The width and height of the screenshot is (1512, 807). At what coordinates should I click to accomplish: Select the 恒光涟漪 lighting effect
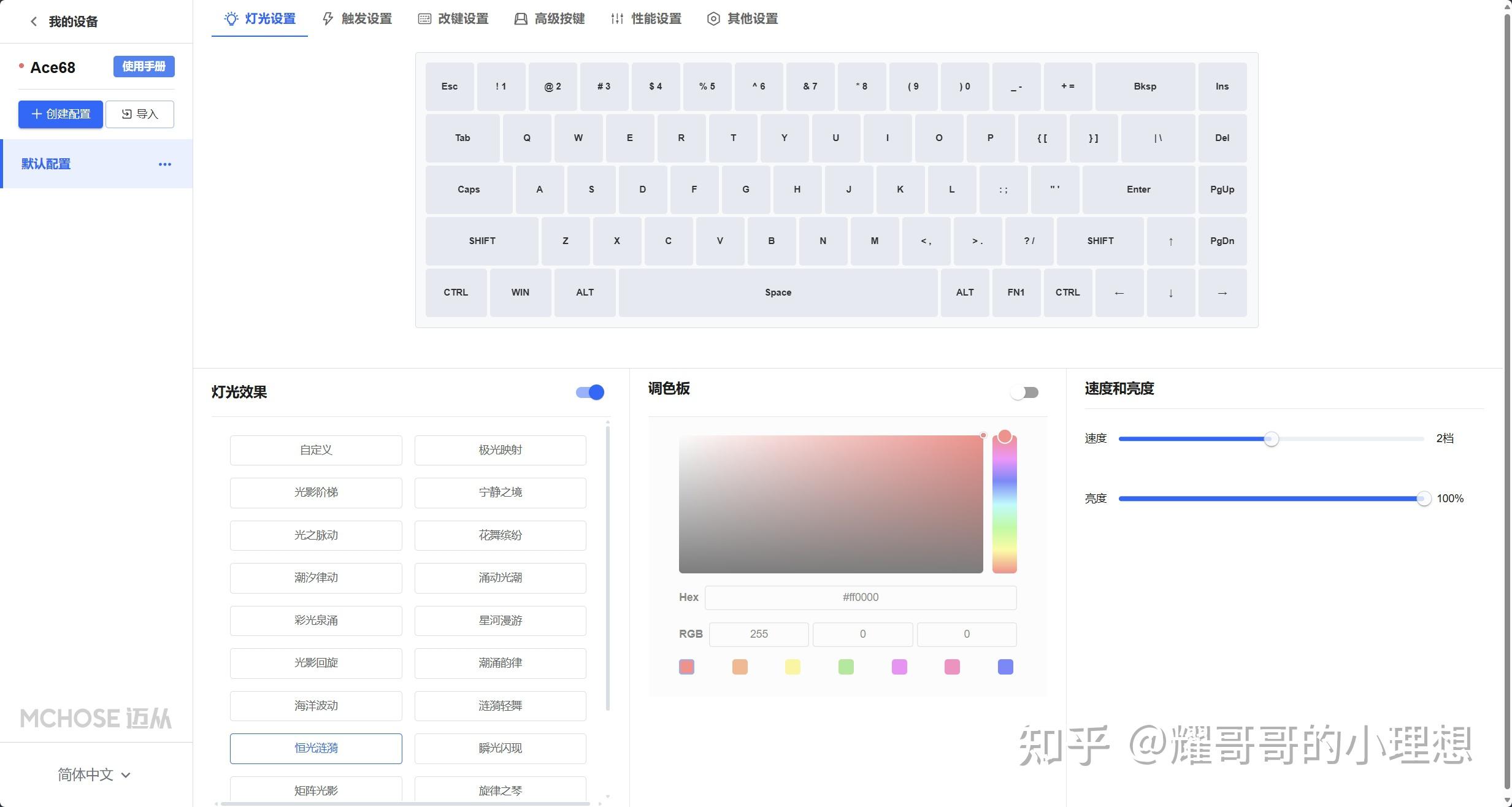point(315,748)
